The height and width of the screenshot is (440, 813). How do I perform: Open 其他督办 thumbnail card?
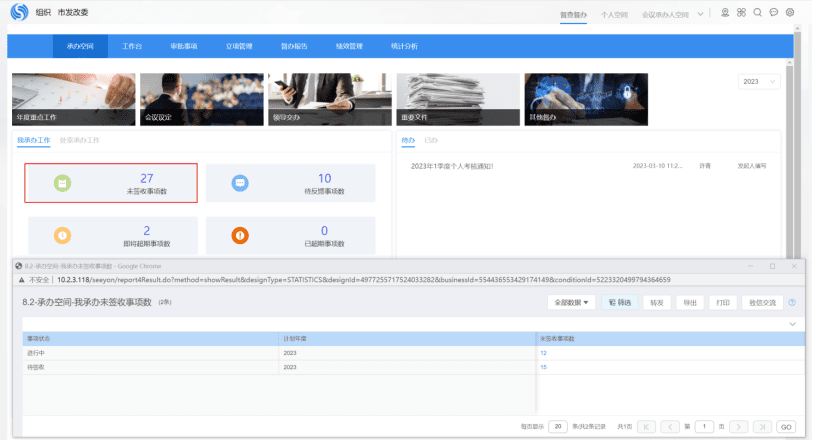(586, 100)
